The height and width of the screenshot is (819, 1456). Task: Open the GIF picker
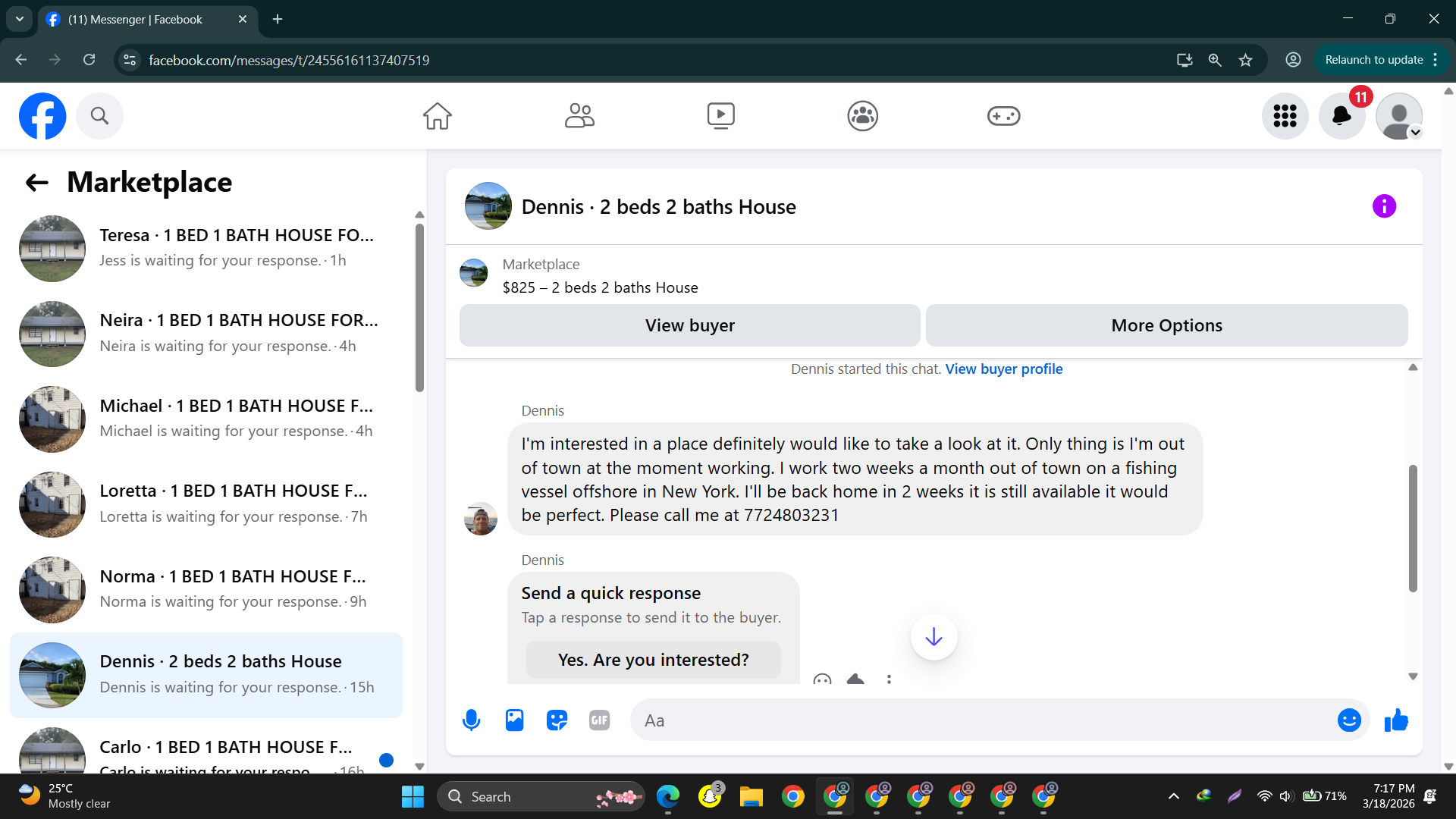point(599,720)
